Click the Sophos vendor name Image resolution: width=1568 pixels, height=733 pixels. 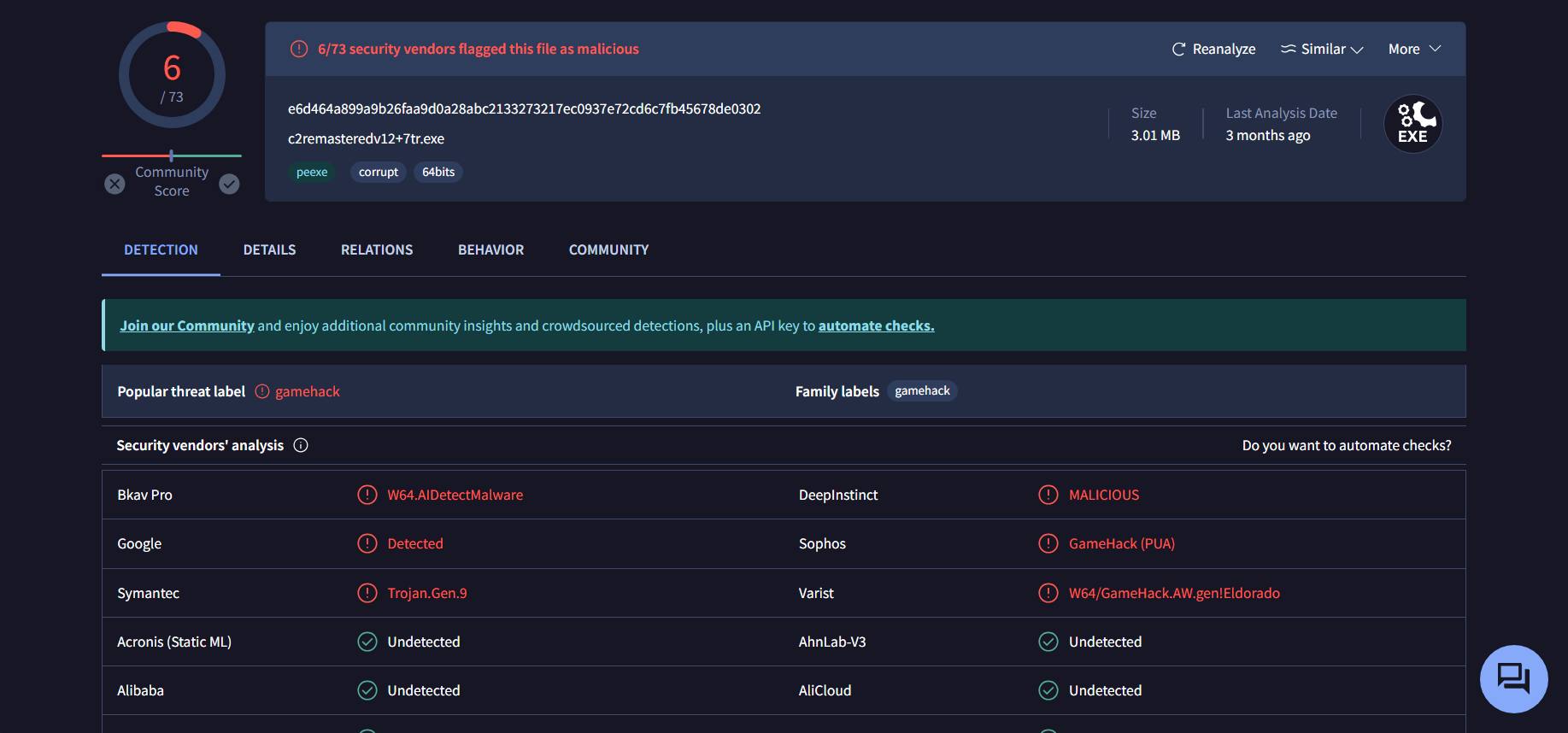pyautogui.click(x=822, y=544)
